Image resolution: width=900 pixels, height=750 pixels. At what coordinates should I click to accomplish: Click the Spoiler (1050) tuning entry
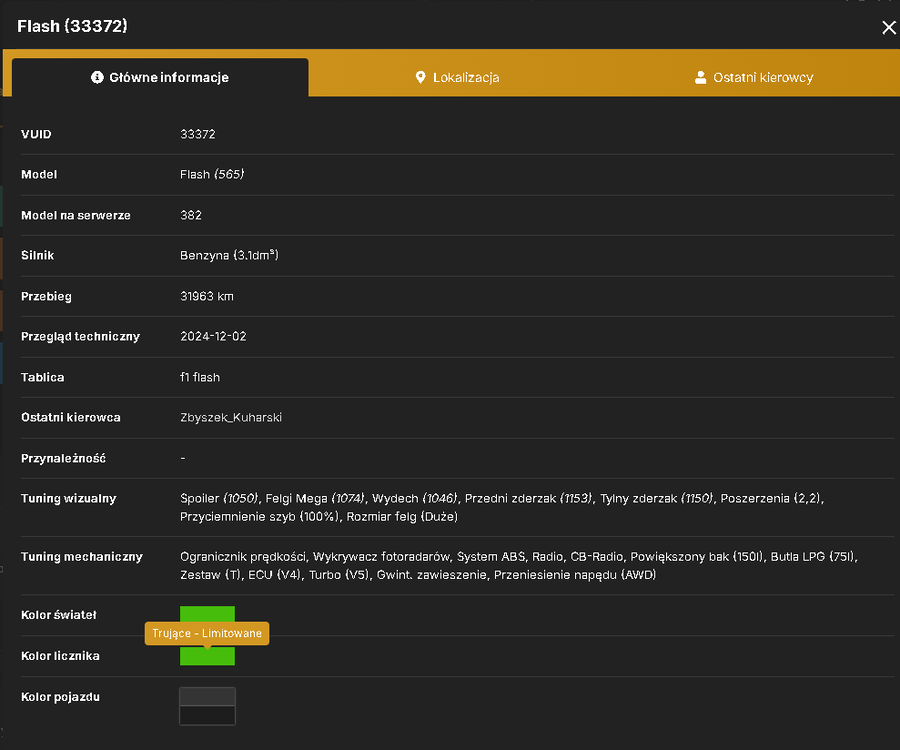coord(219,499)
